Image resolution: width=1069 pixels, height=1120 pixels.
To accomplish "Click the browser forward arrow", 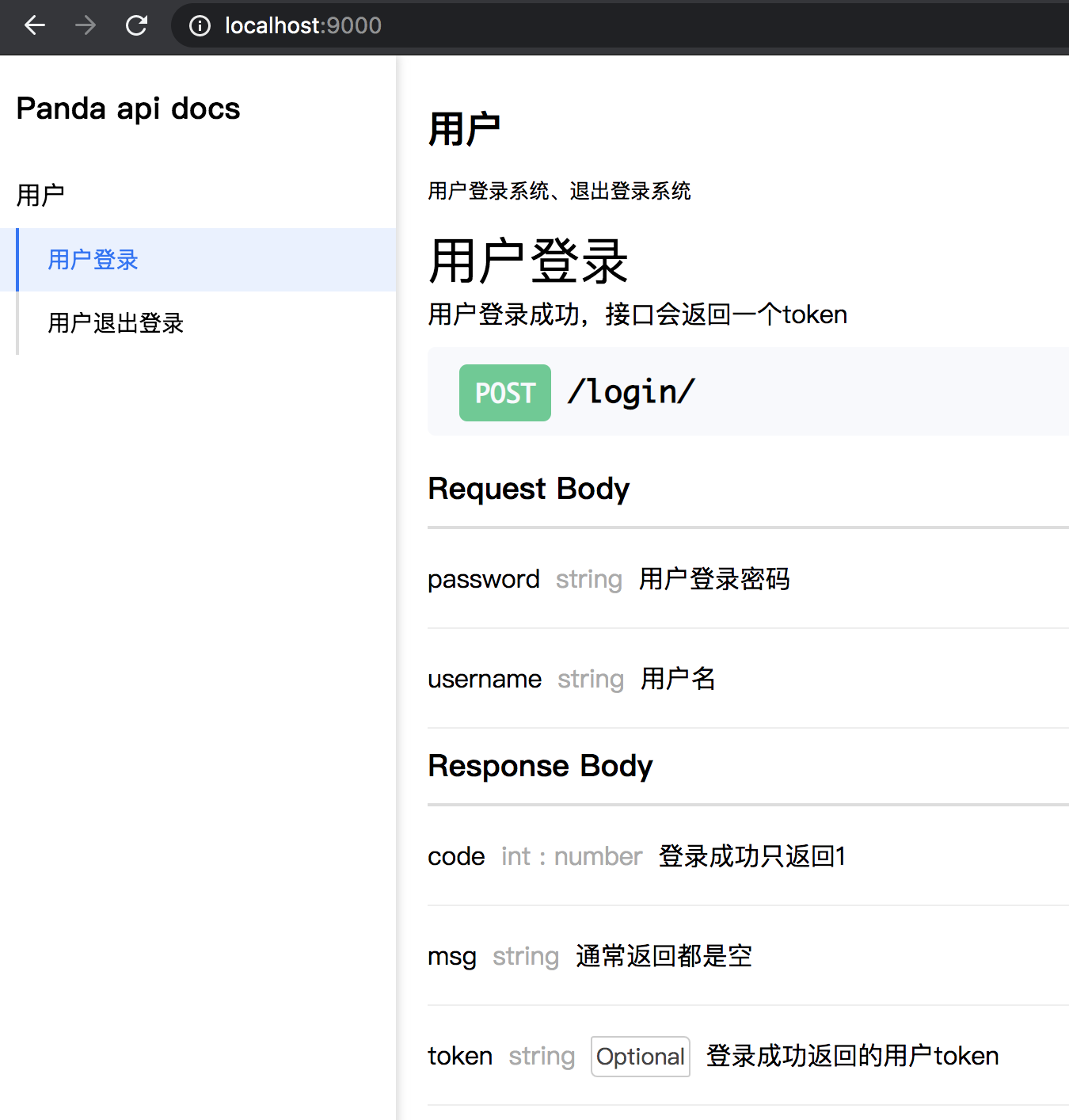I will (x=86, y=25).
